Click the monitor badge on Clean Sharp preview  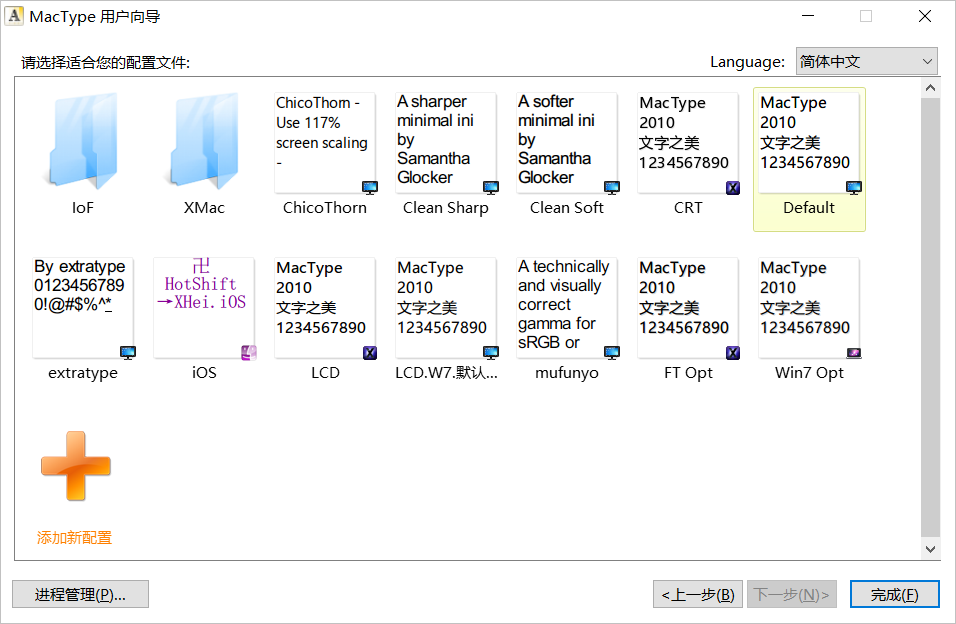[491, 187]
